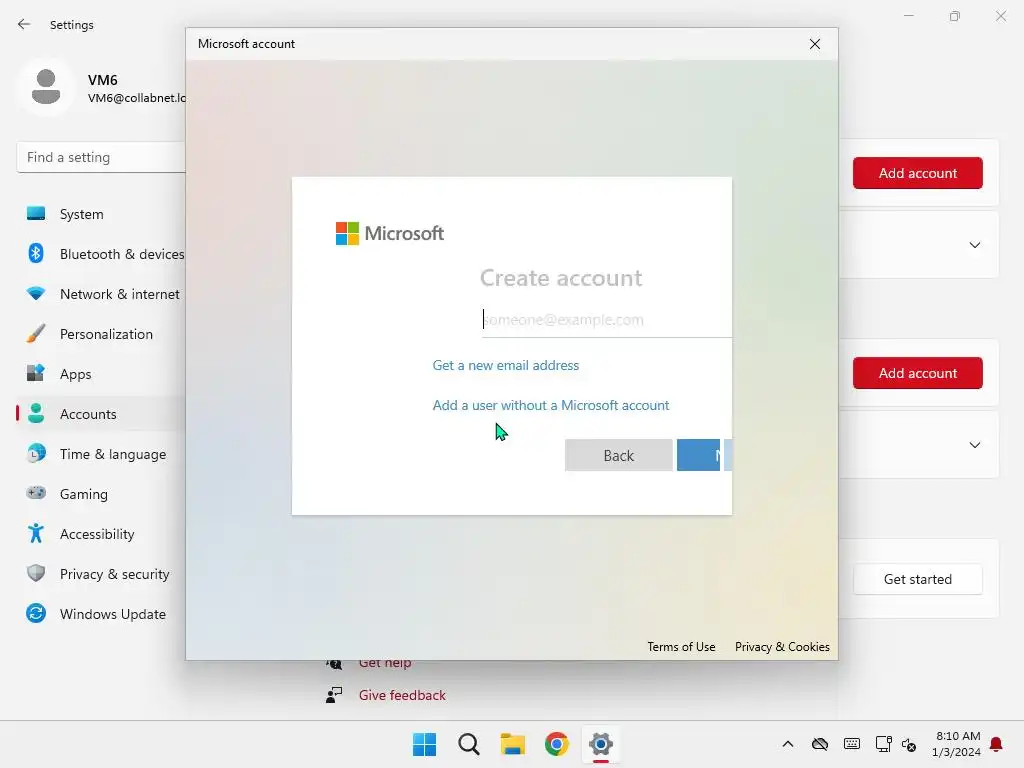Open the Apps icon in sidebar
The width and height of the screenshot is (1024, 768).
(36, 374)
